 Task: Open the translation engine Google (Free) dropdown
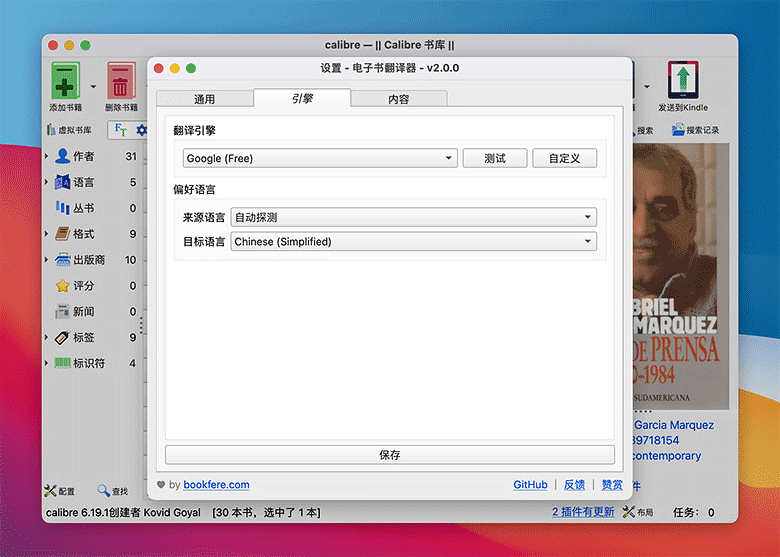point(320,158)
